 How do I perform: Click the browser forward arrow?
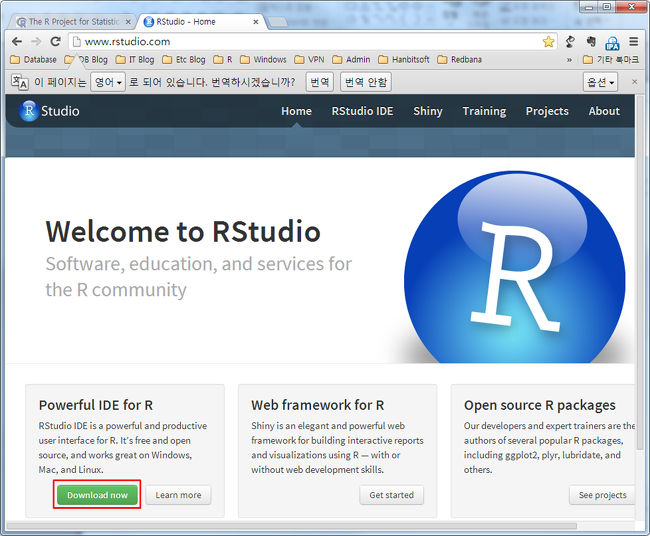36,41
